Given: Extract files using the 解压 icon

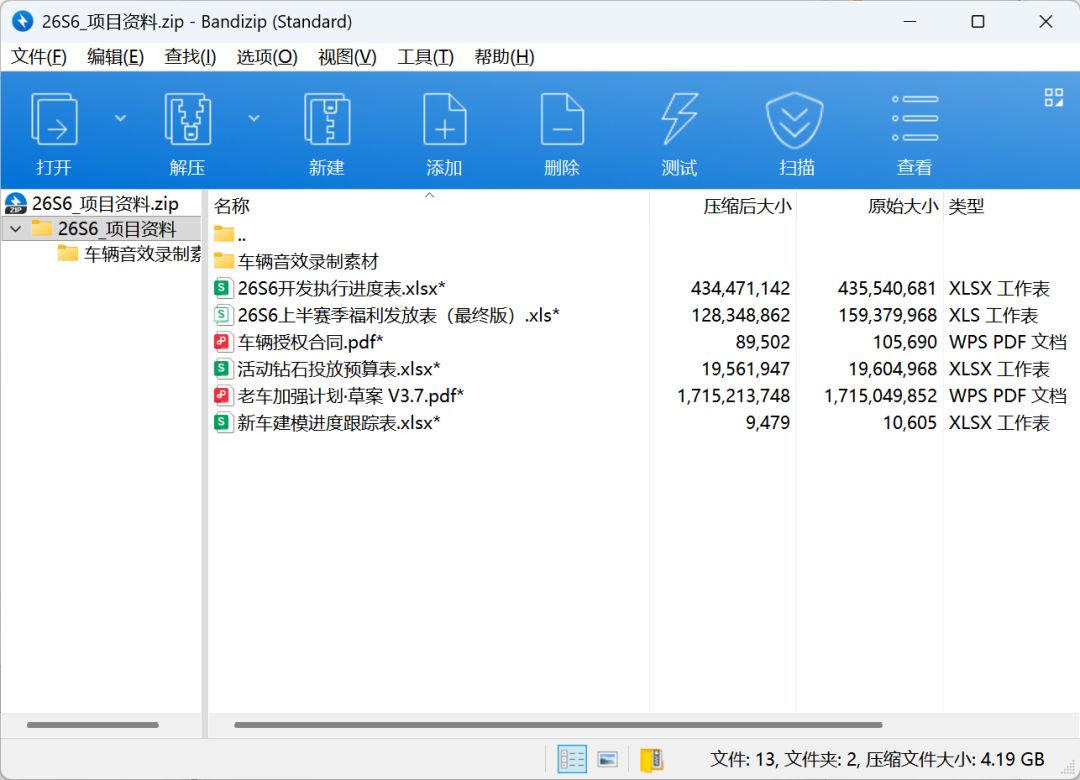Looking at the screenshot, I should 187,133.
